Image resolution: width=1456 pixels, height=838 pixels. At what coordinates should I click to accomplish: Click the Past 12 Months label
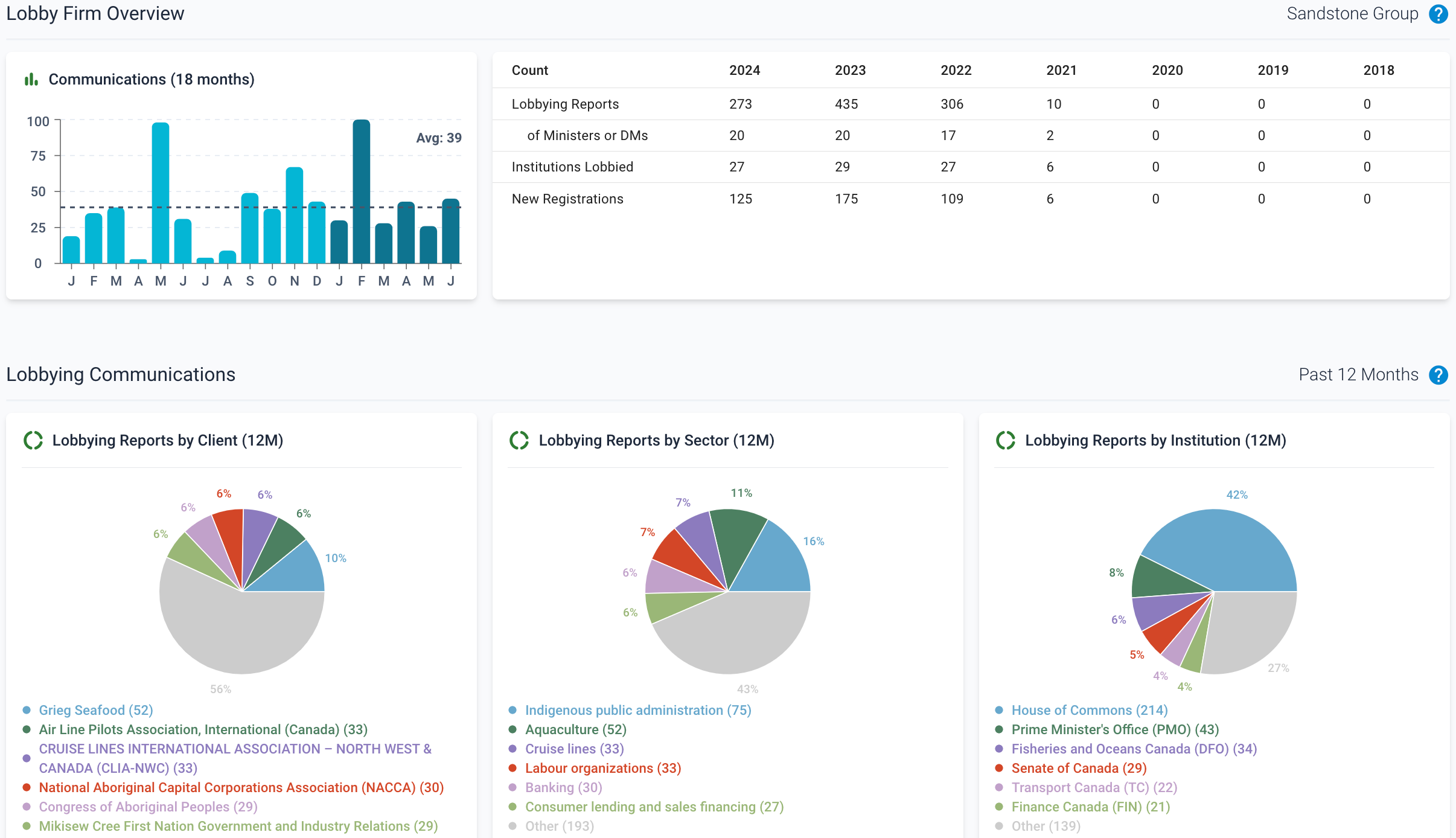(x=1358, y=374)
